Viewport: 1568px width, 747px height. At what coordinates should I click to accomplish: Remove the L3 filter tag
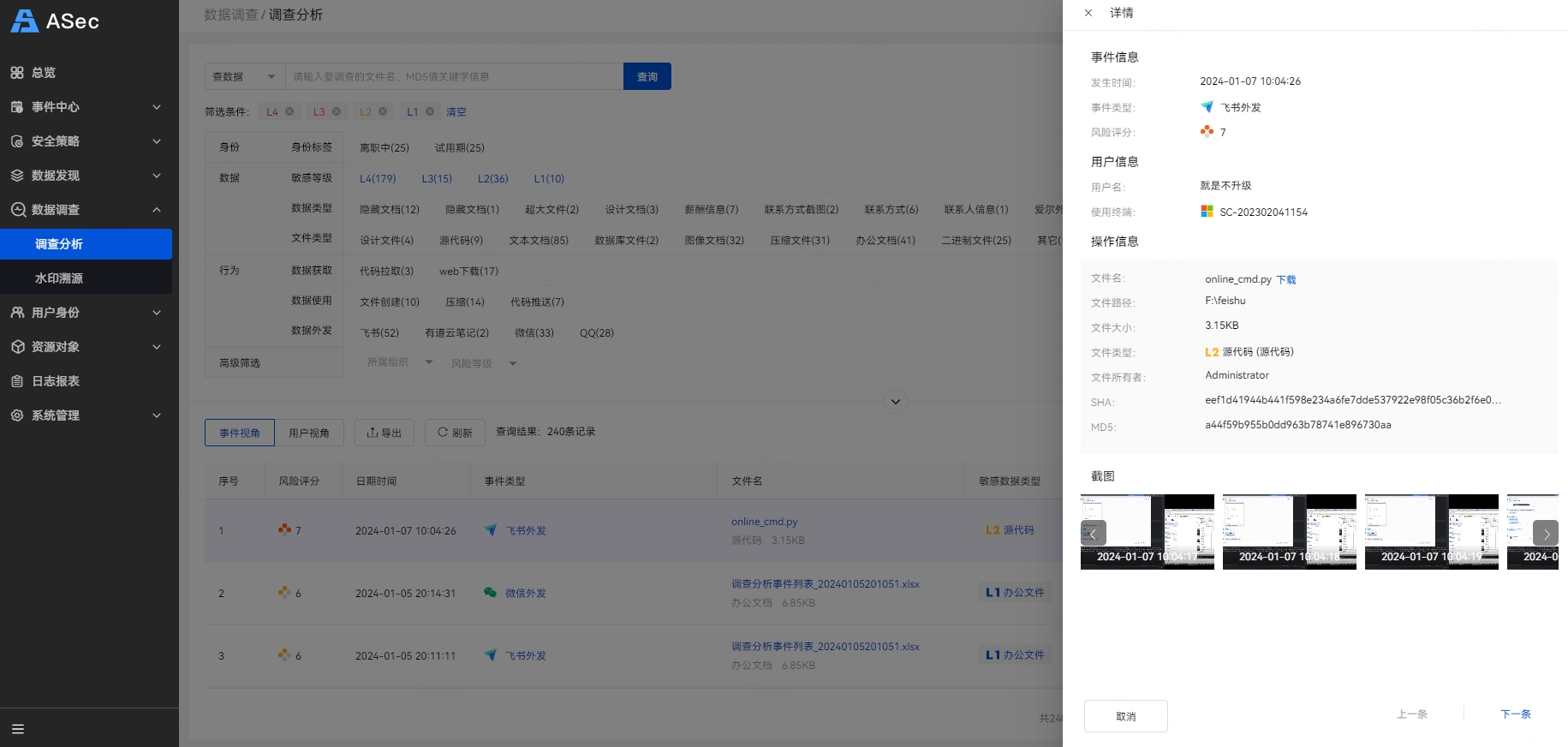[337, 111]
